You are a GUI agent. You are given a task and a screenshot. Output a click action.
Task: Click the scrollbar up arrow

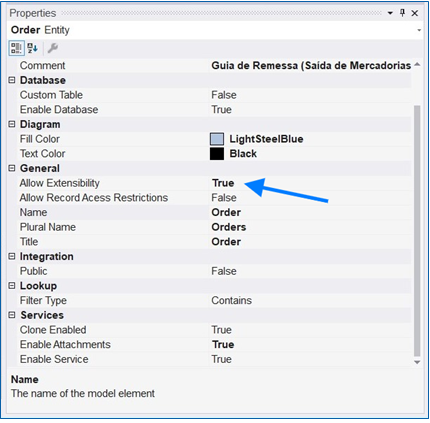tap(417, 65)
